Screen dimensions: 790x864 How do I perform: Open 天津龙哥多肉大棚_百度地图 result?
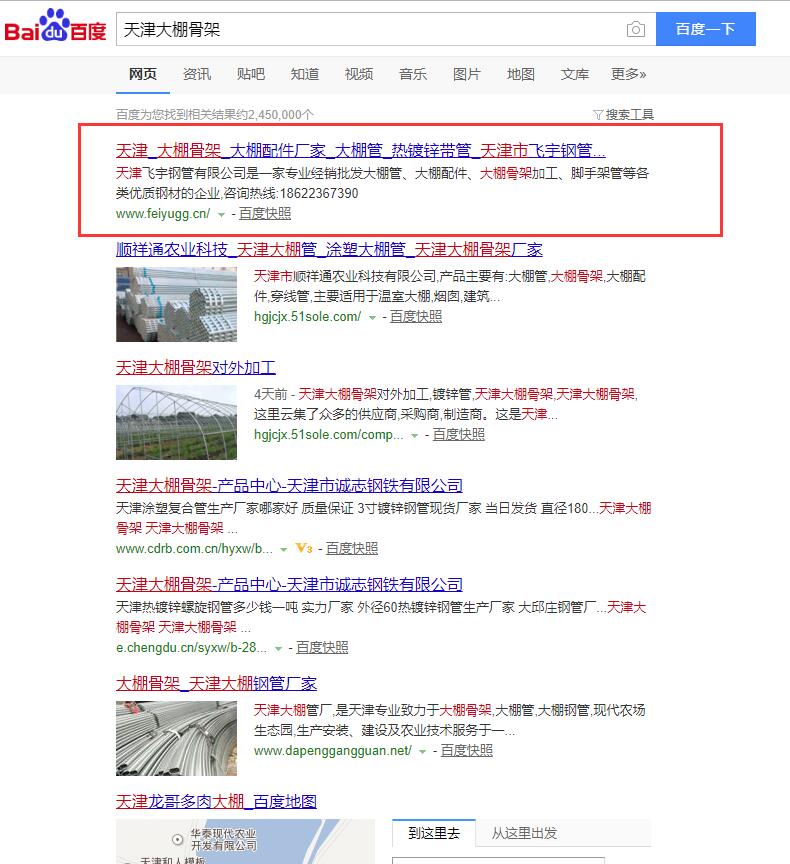click(216, 801)
